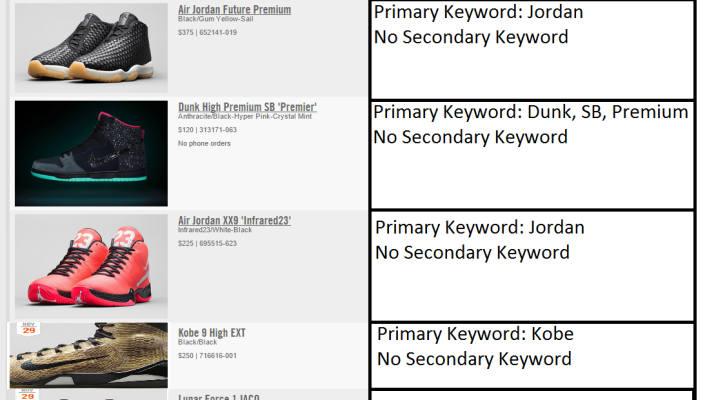Click the Lunar Force 1 product title
This screenshot has width=716, height=400.
click(x=218, y=397)
